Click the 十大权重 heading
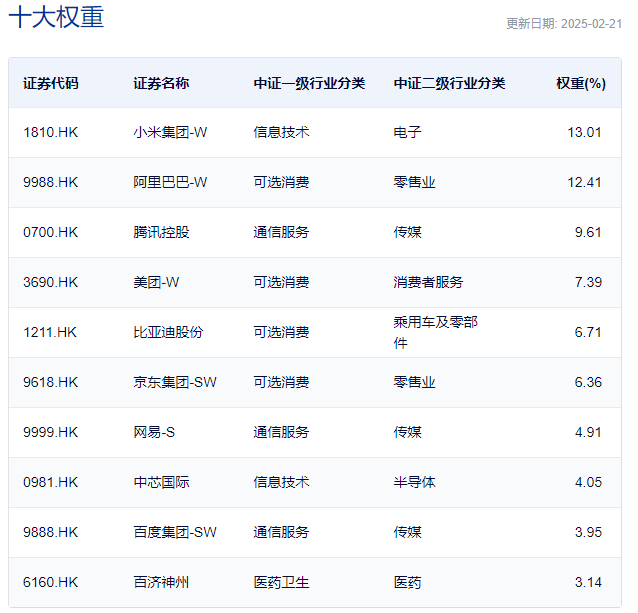The width and height of the screenshot is (638, 613). point(57,17)
